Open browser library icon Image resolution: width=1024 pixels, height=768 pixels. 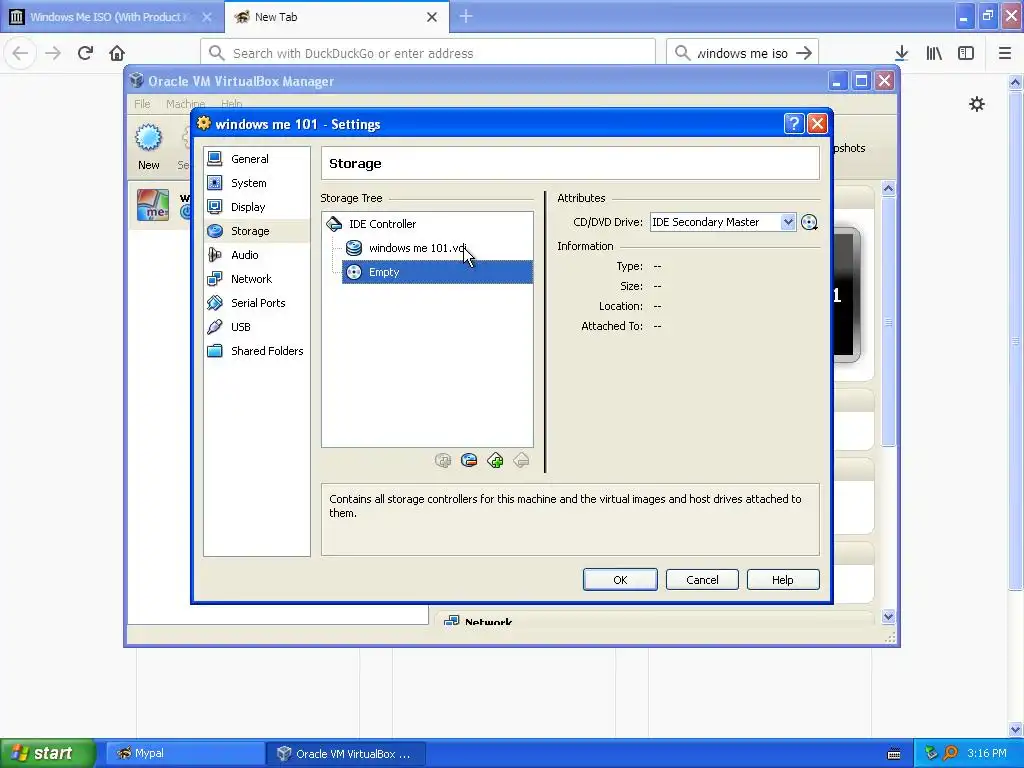[934, 53]
